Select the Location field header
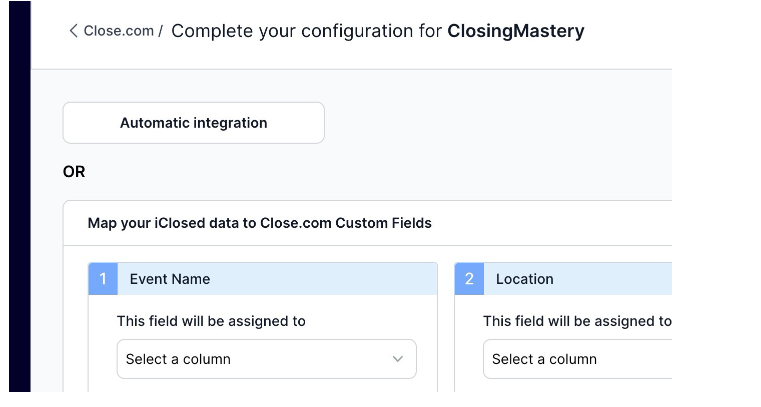 tap(524, 279)
